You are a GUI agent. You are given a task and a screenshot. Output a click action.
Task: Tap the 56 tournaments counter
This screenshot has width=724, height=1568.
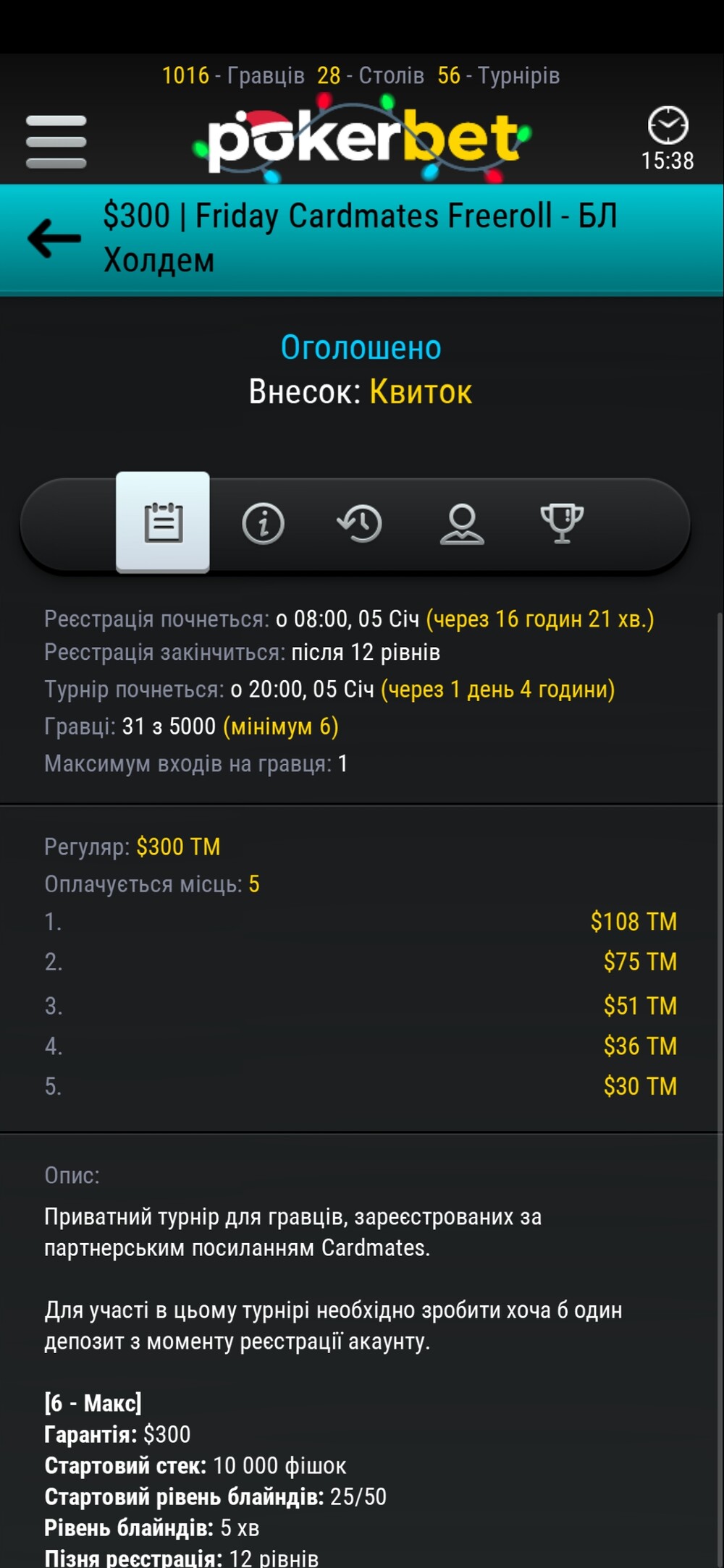498,76
